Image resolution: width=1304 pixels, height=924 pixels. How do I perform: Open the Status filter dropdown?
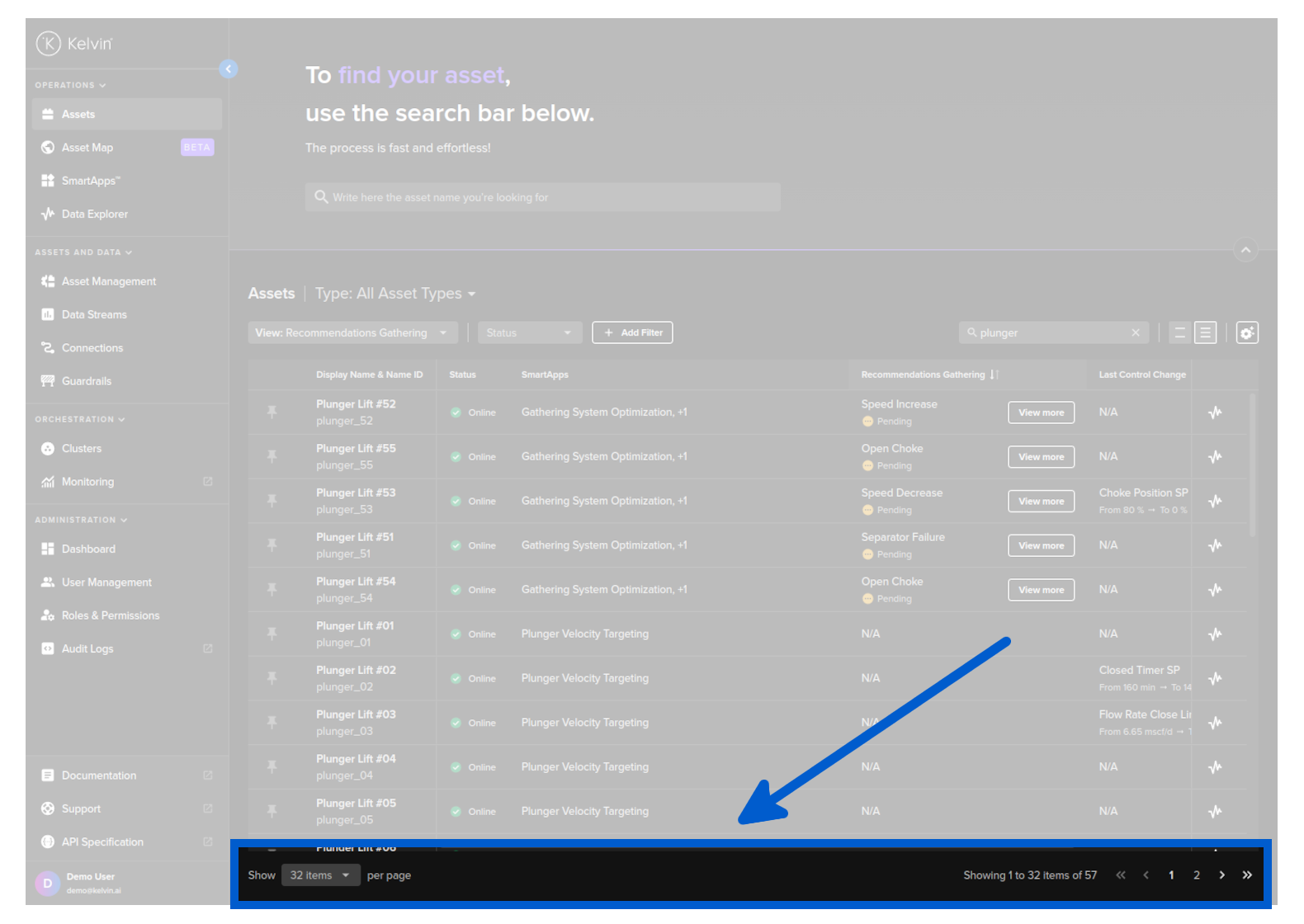click(x=529, y=332)
